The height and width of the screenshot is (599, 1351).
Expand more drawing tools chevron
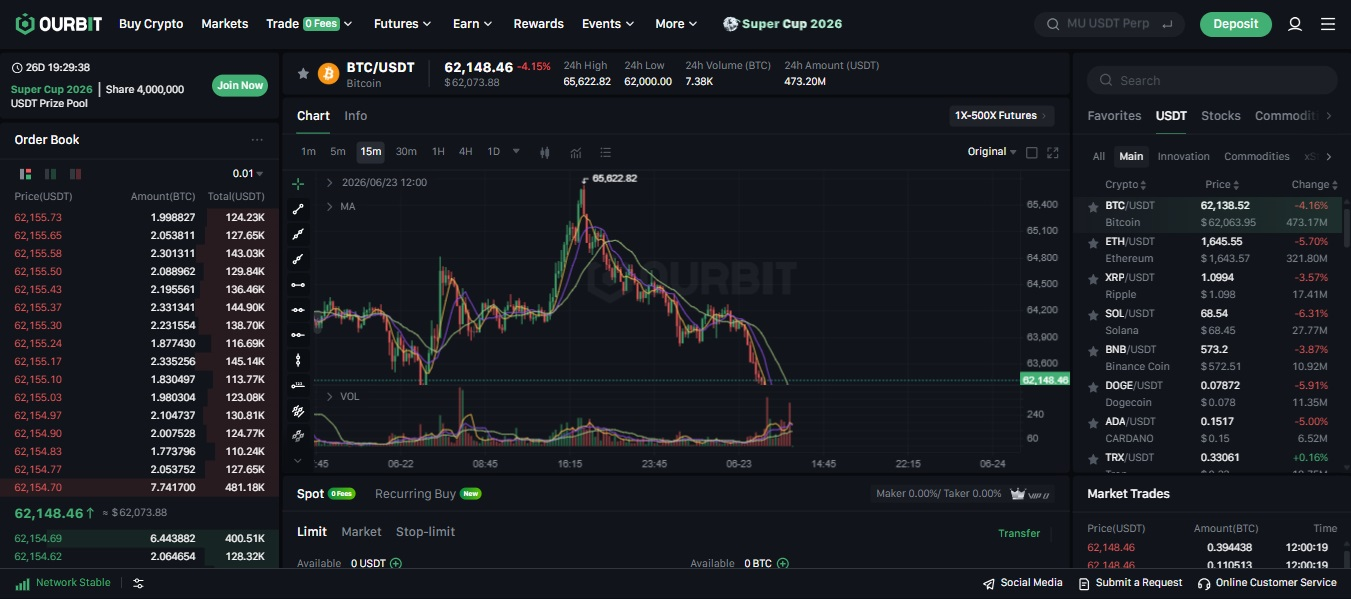click(x=298, y=461)
